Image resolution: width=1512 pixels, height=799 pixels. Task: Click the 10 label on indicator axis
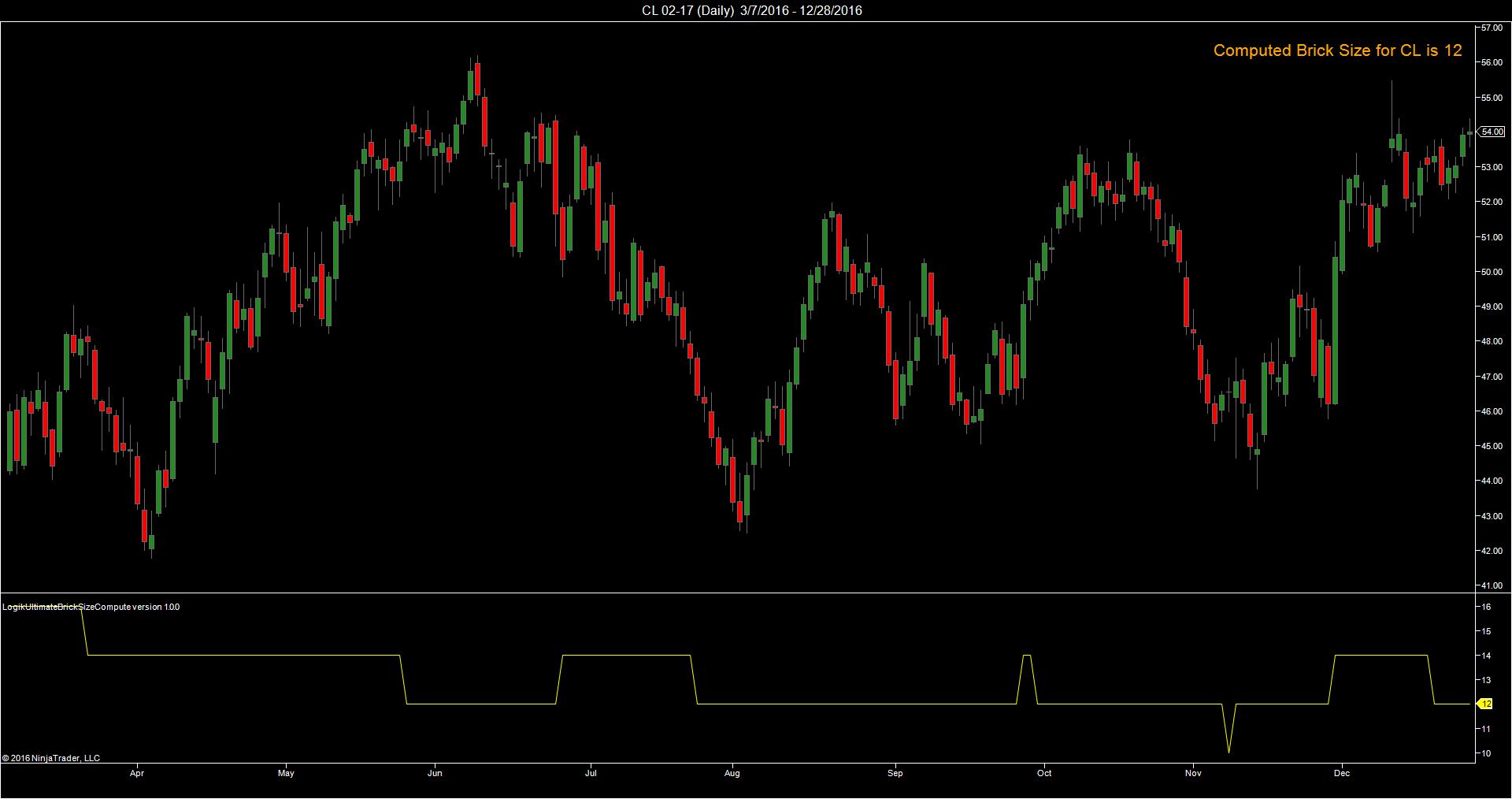[x=1486, y=753]
